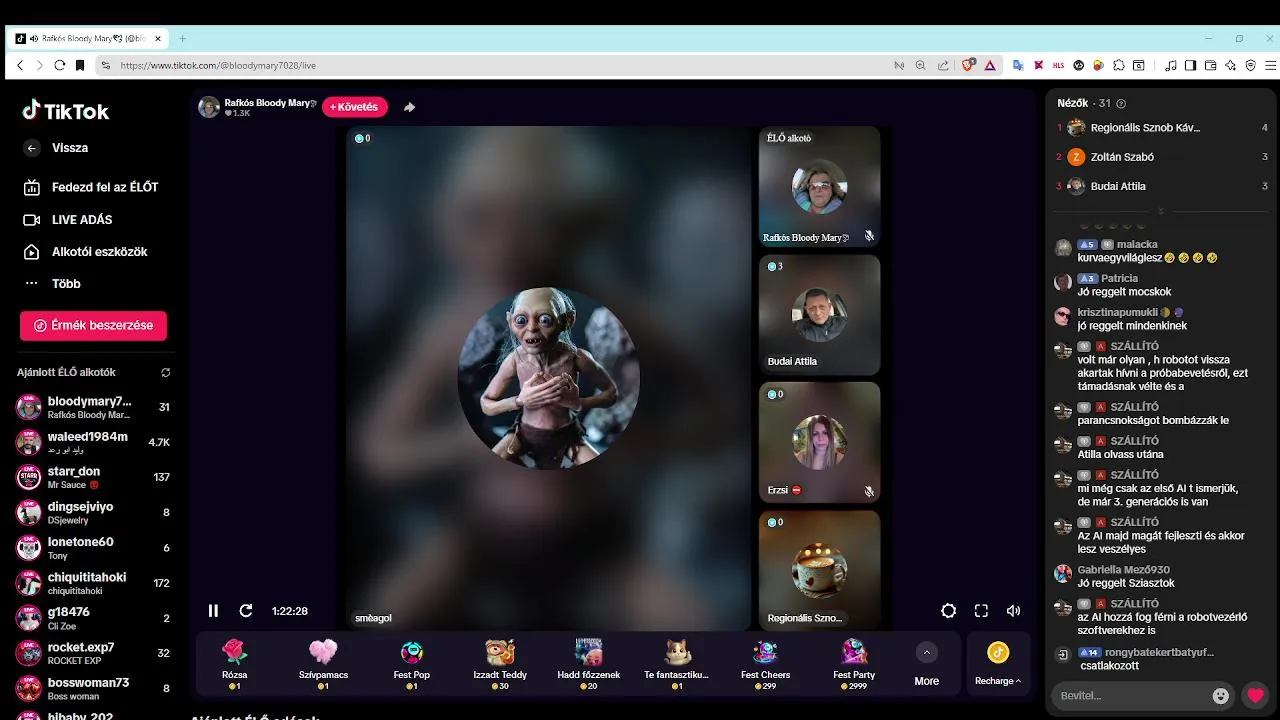The height and width of the screenshot is (720, 1280).
Task: Send the Izzadt Teddy gift
Action: pyautogui.click(x=500, y=664)
